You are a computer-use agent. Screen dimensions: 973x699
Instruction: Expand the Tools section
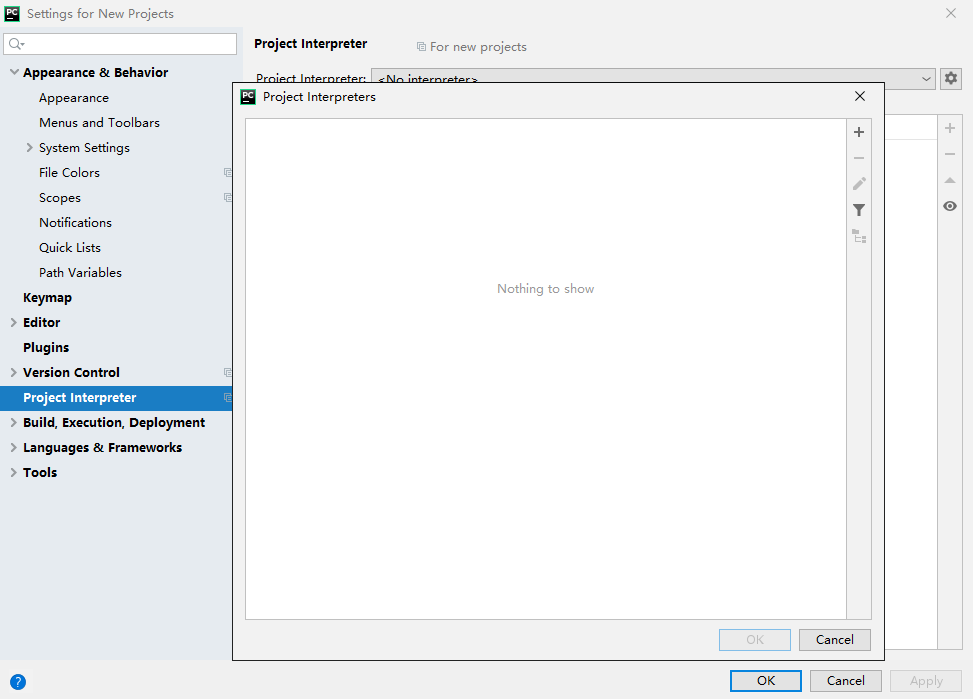pos(14,472)
